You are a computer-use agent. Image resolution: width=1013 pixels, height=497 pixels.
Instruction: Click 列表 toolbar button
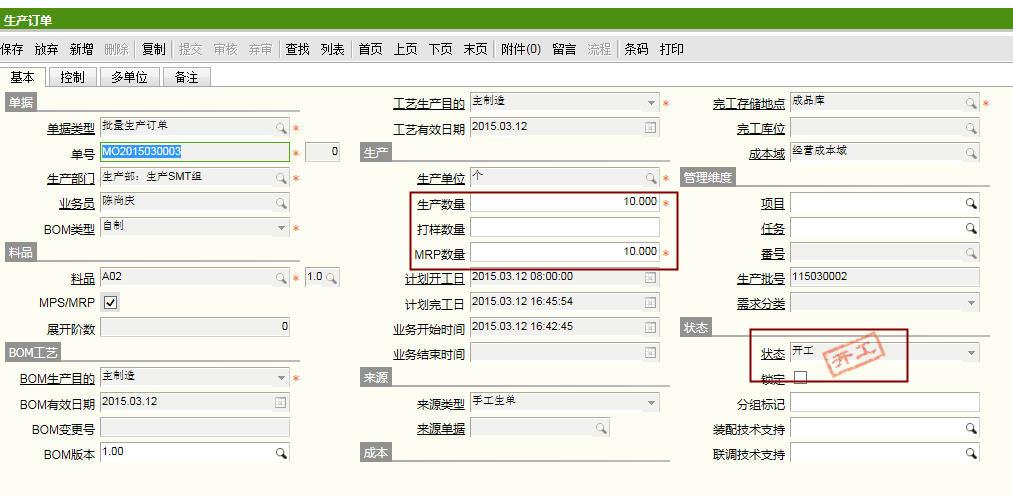coord(333,49)
